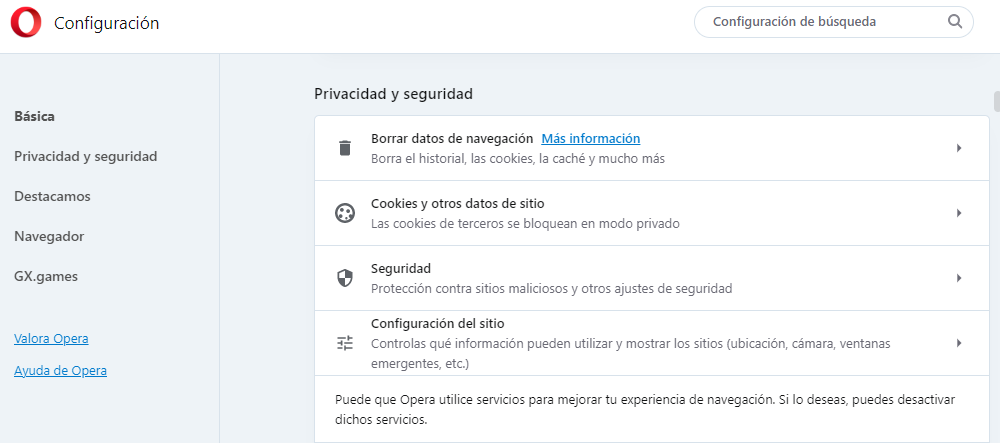The image size is (1000, 443).
Task: Focus the Configuración de búsqueda field
Action: (834, 22)
